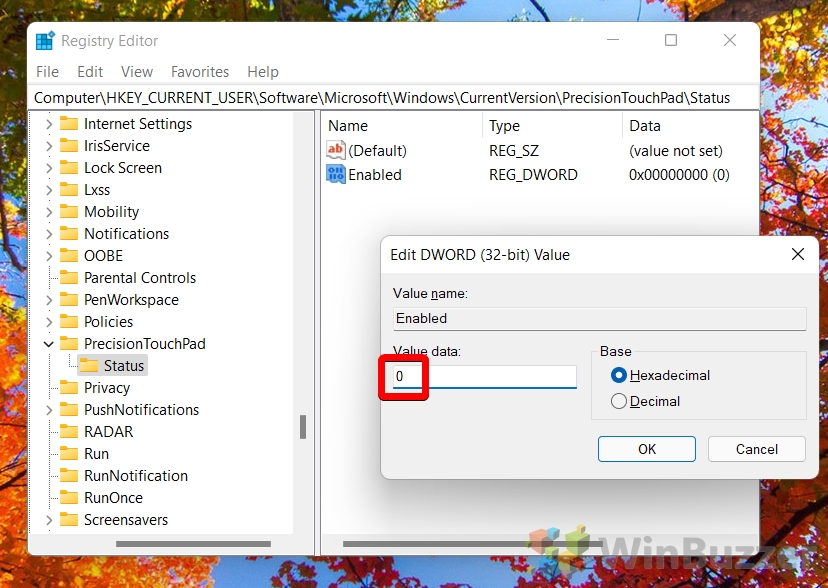Click the Enabled DWORD value icon
828x588 pixels.
tap(336, 174)
